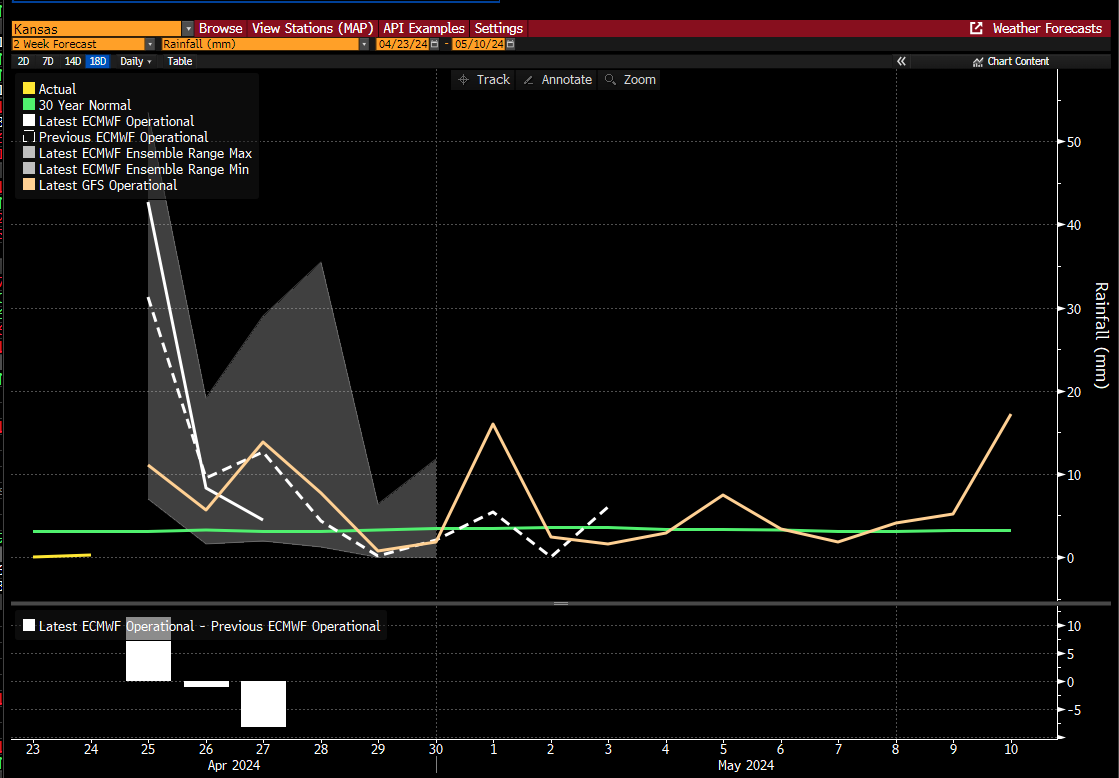
Task: Toggle the 30 Year Normal legend swatch
Action: (29, 105)
